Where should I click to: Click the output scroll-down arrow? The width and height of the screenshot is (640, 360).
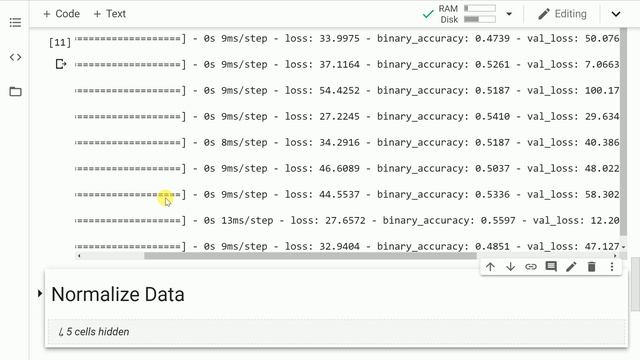coord(623,247)
